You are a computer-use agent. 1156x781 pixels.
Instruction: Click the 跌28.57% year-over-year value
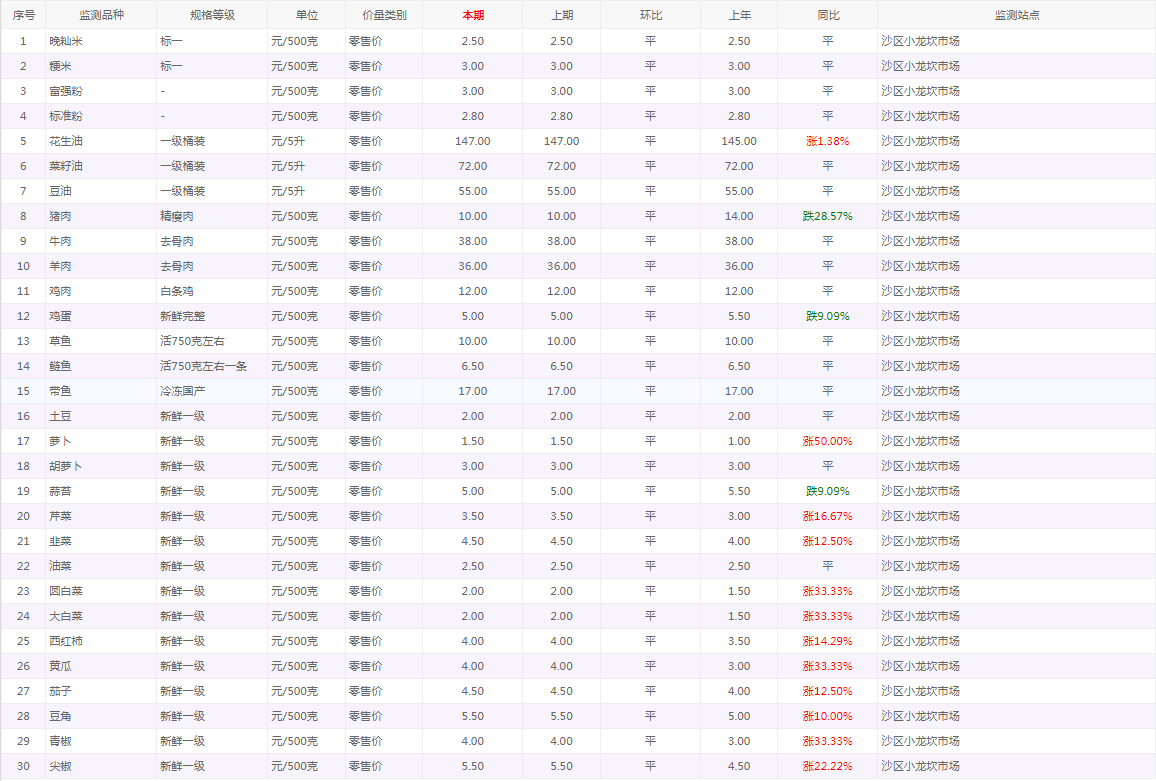pyautogui.click(x=827, y=216)
